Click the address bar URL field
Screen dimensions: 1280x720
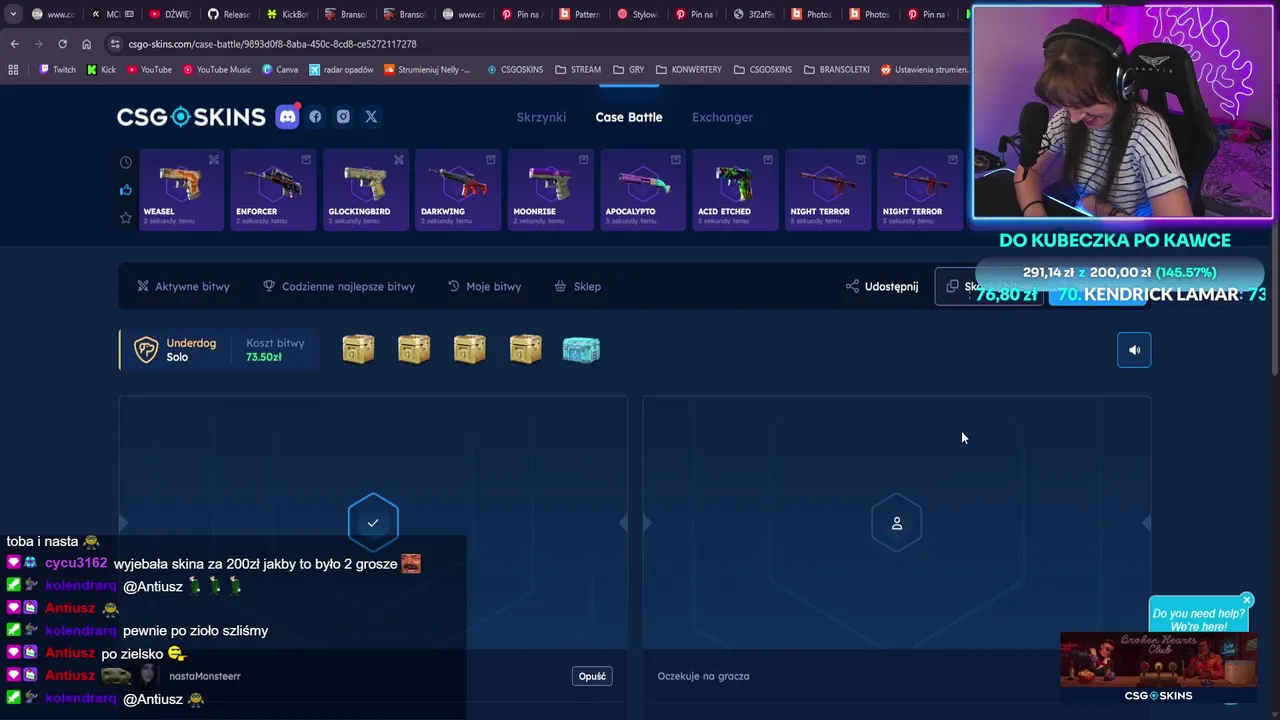coord(540,44)
